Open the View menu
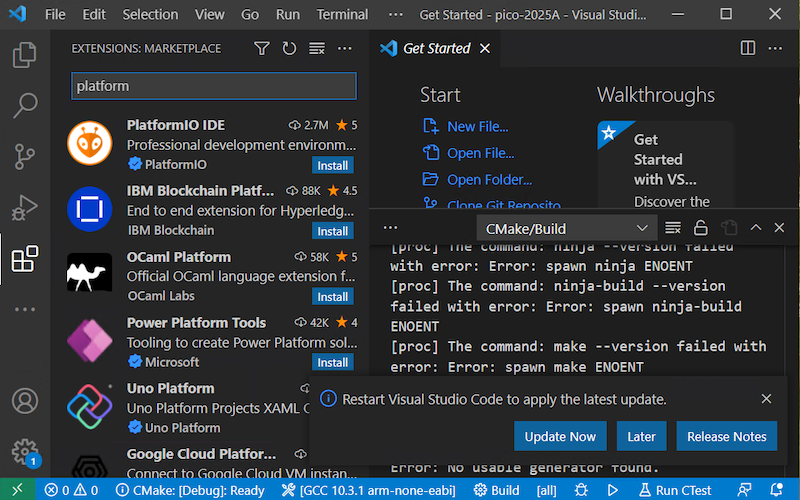The width and height of the screenshot is (800, 500). tap(209, 14)
